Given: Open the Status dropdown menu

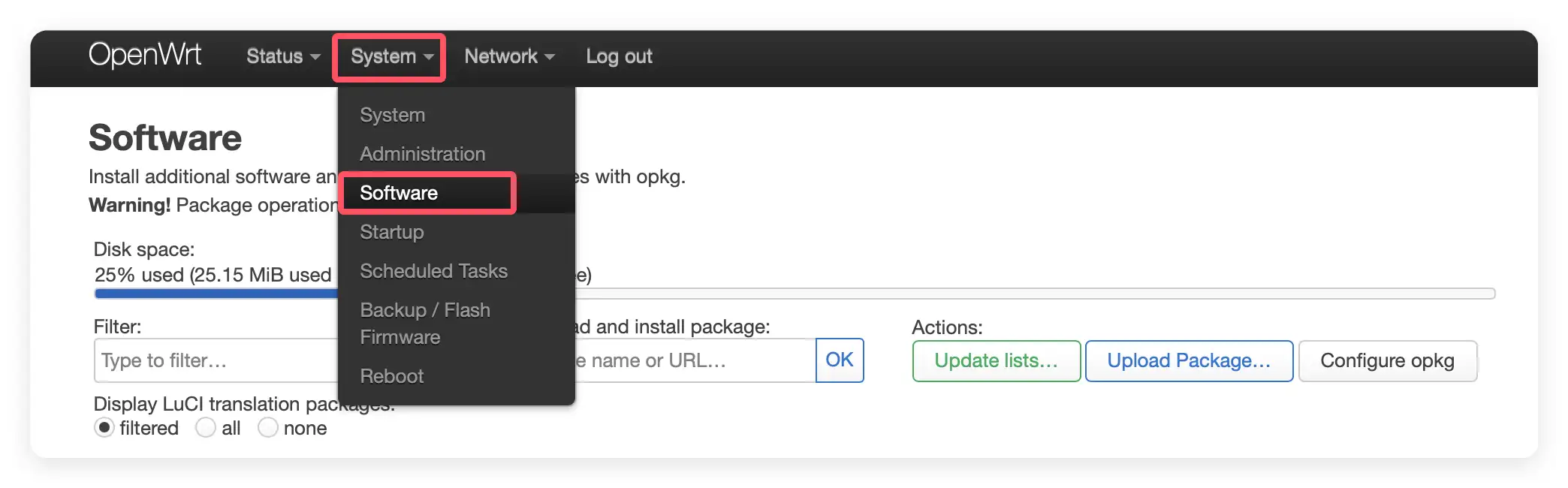Looking at the screenshot, I should (283, 56).
